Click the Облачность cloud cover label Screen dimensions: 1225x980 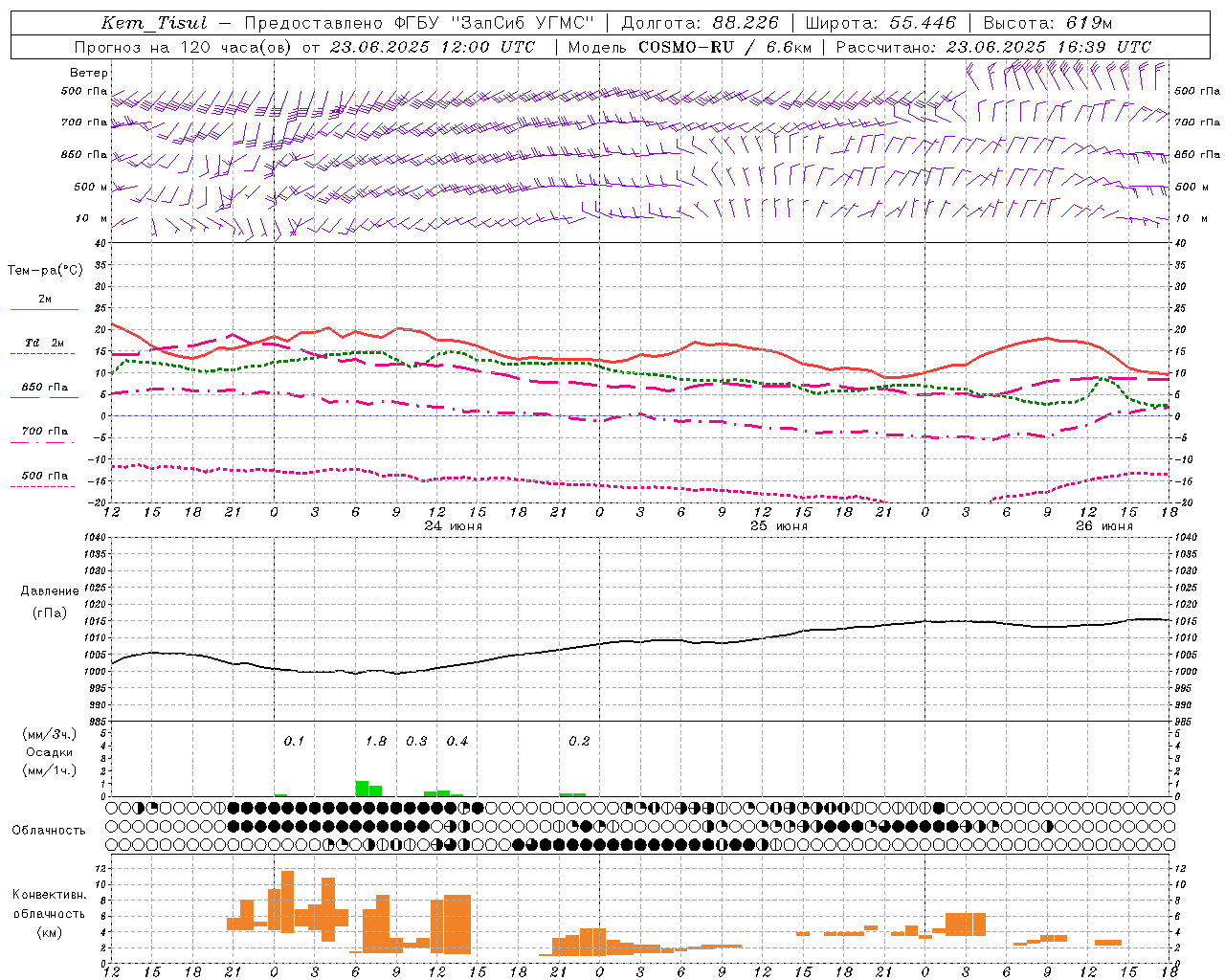pyautogui.click(x=49, y=831)
